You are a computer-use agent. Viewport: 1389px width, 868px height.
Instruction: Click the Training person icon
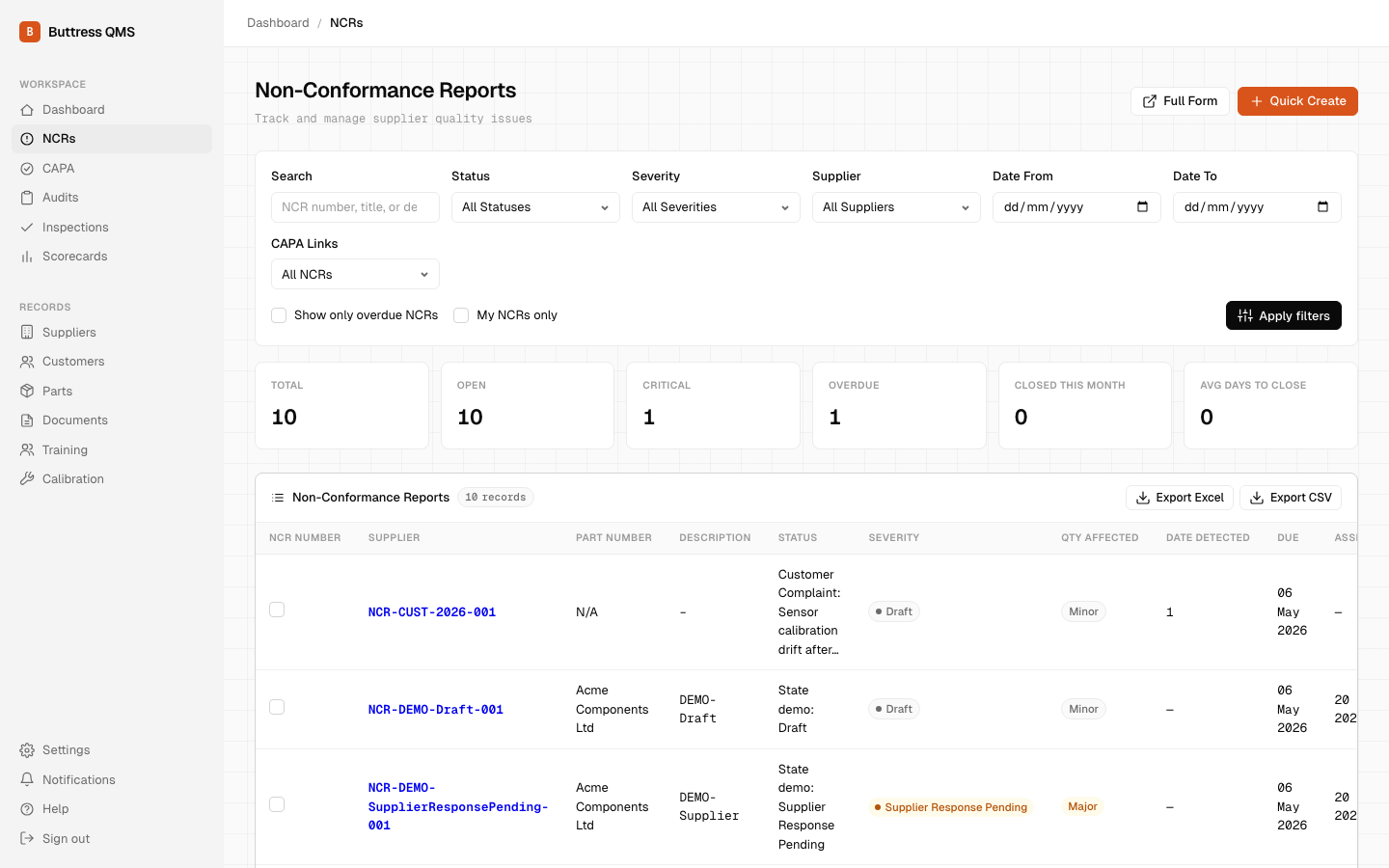[x=27, y=450]
